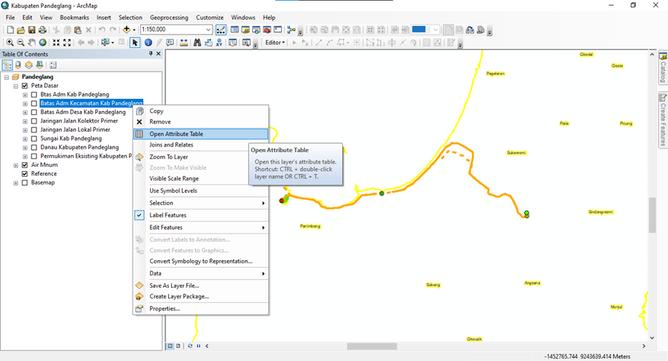Activate the Identify tool

coord(148,43)
